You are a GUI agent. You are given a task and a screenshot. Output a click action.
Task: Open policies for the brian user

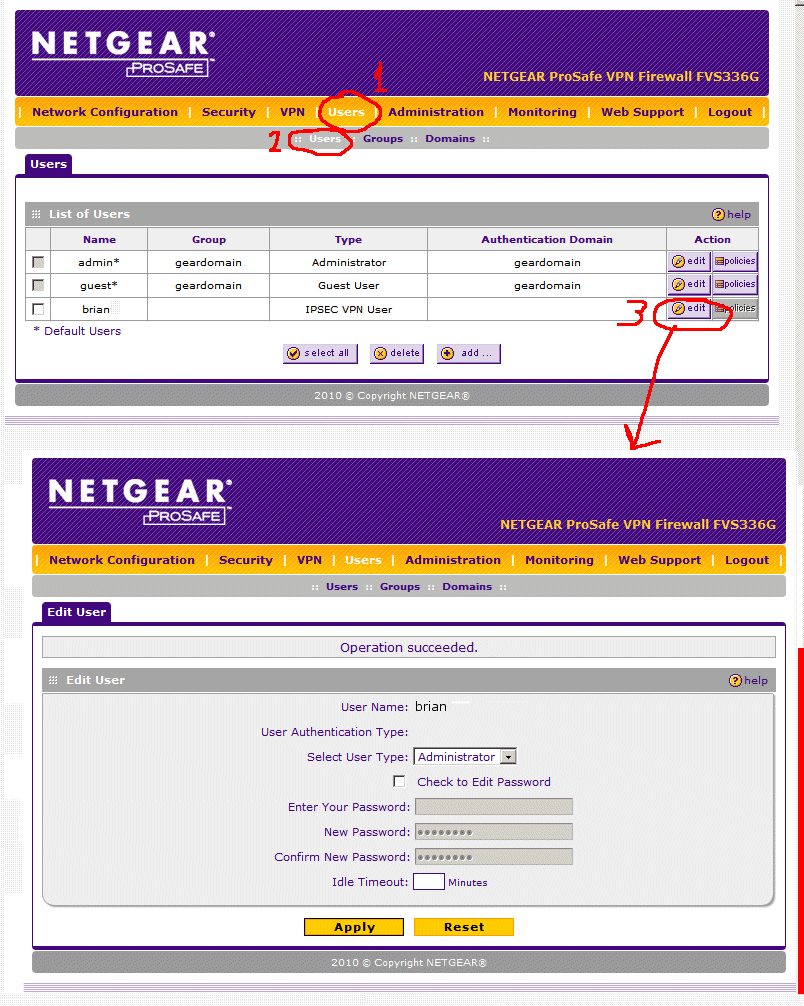tap(735, 309)
